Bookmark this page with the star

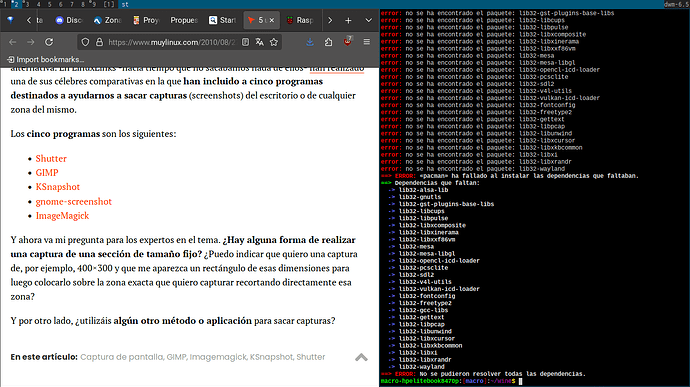pos(274,42)
